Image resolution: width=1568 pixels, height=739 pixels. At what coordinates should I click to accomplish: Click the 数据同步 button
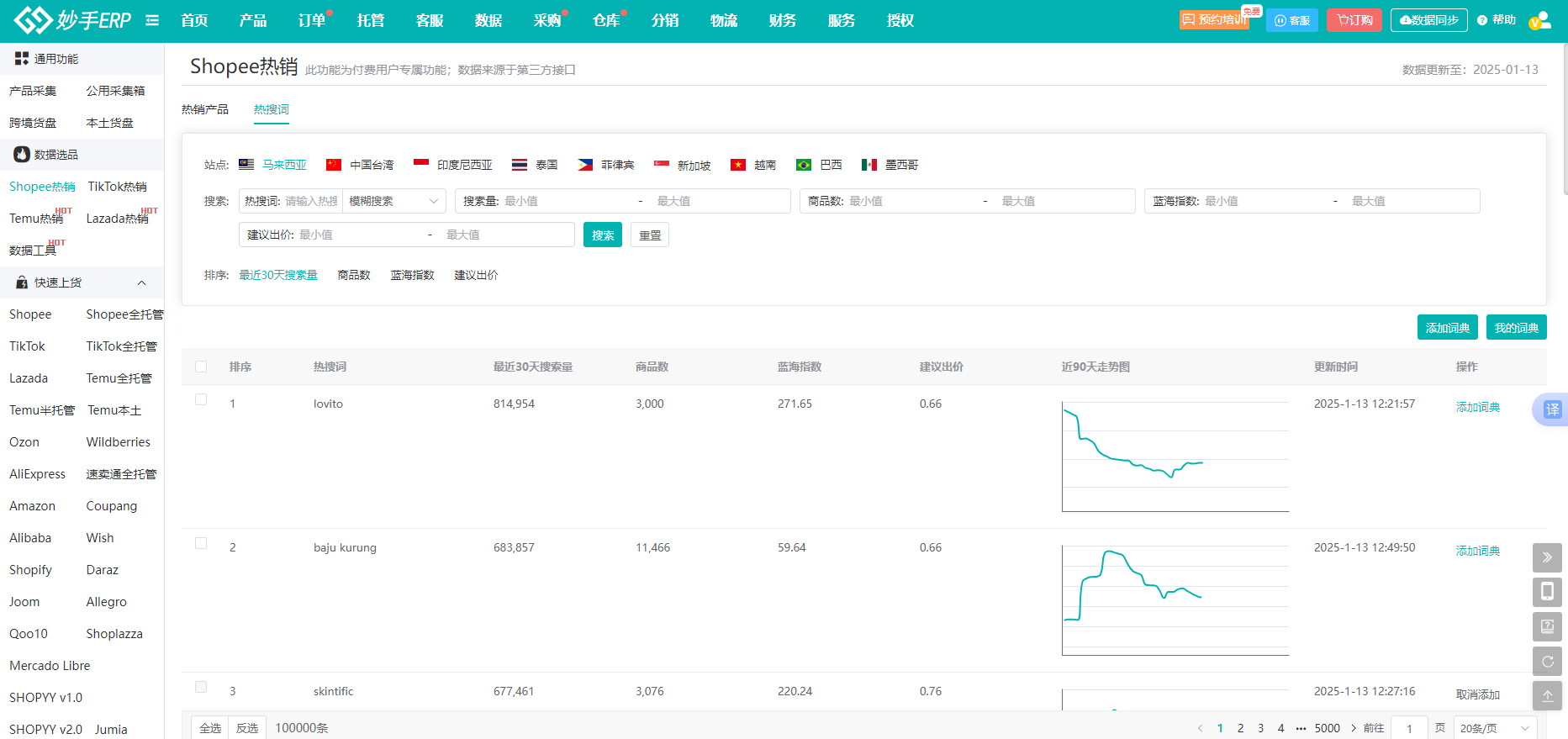1429,20
